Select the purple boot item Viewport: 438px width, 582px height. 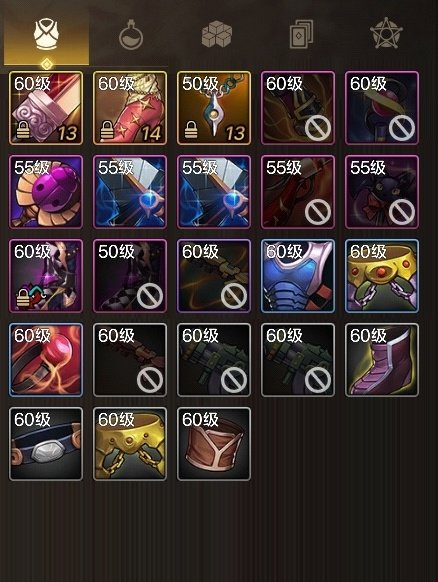tap(382, 360)
